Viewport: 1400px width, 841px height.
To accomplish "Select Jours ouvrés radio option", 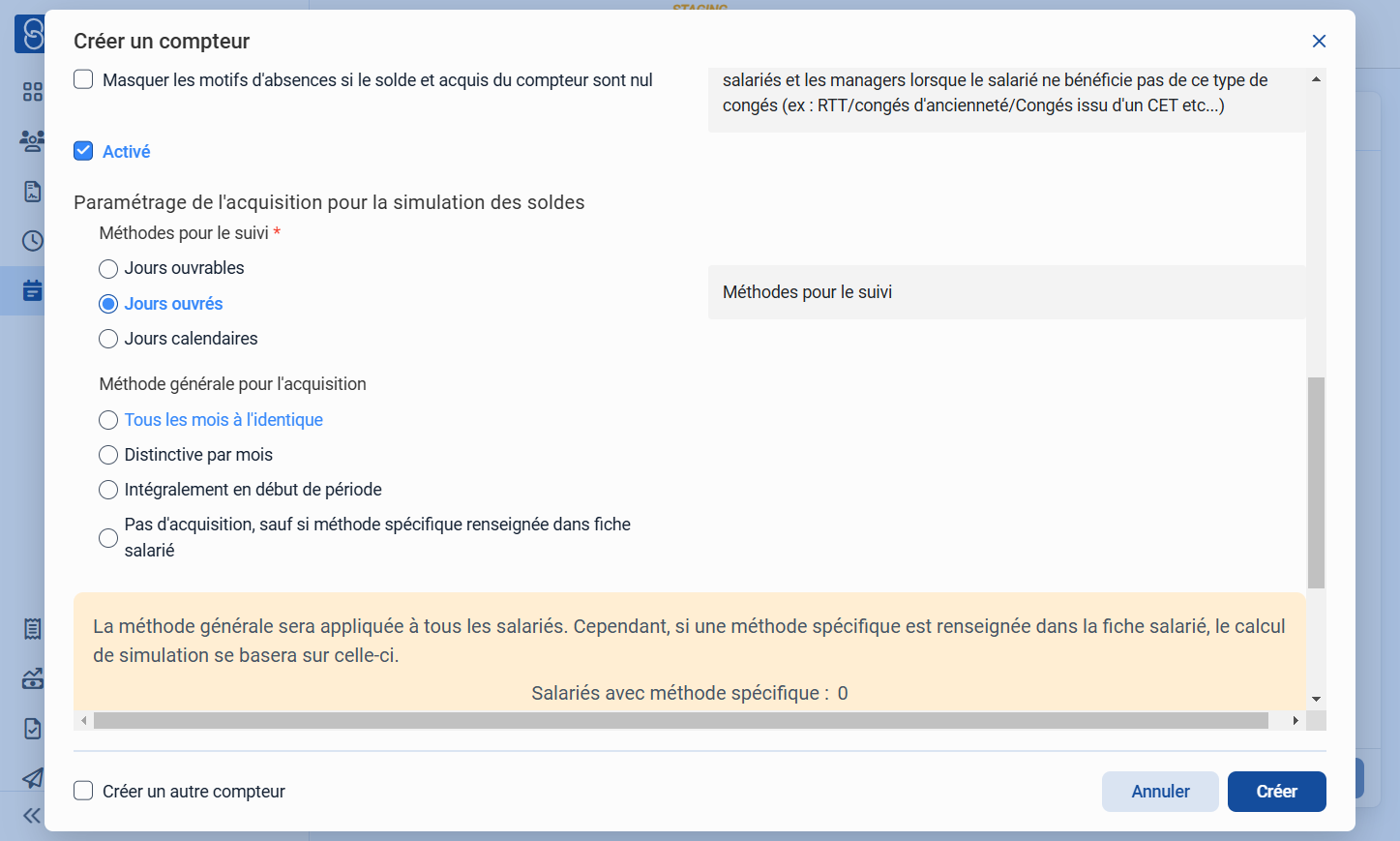I will pos(108,304).
